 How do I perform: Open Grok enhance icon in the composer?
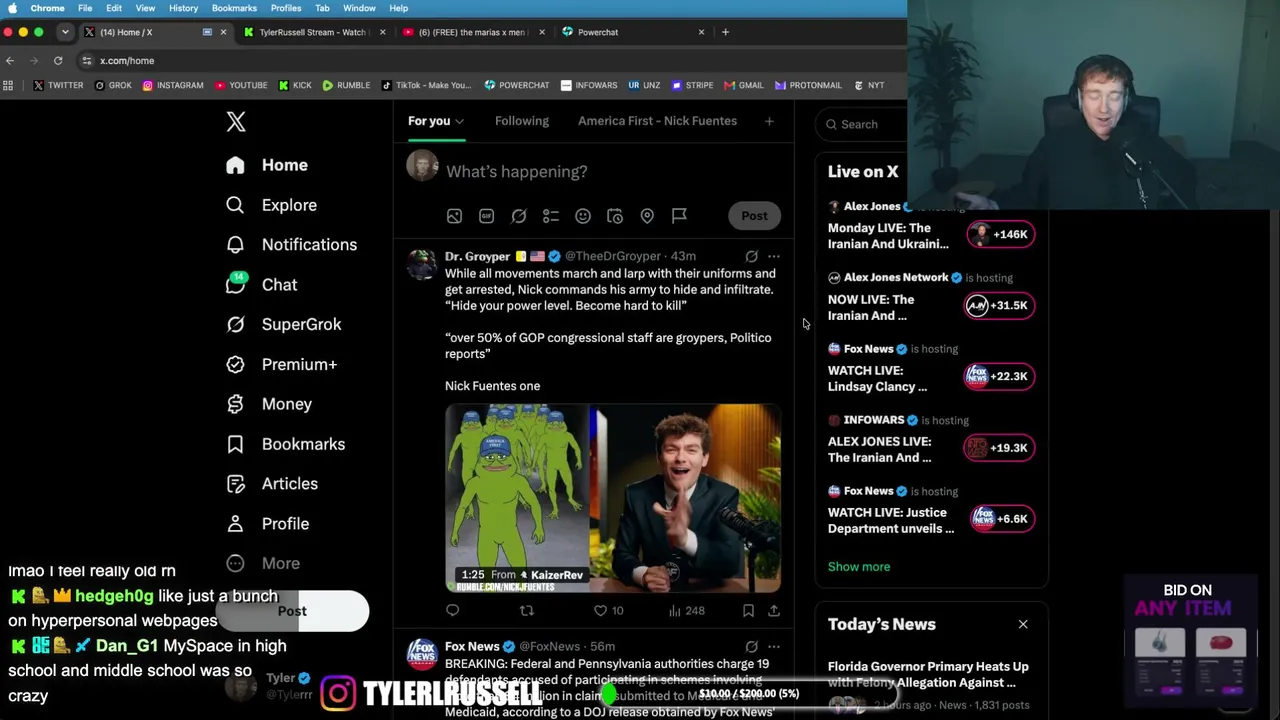click(x=519, y=216)
